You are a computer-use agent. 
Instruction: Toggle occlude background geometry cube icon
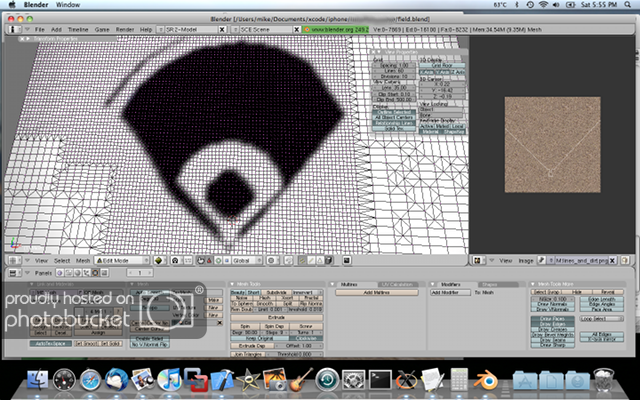329,260
